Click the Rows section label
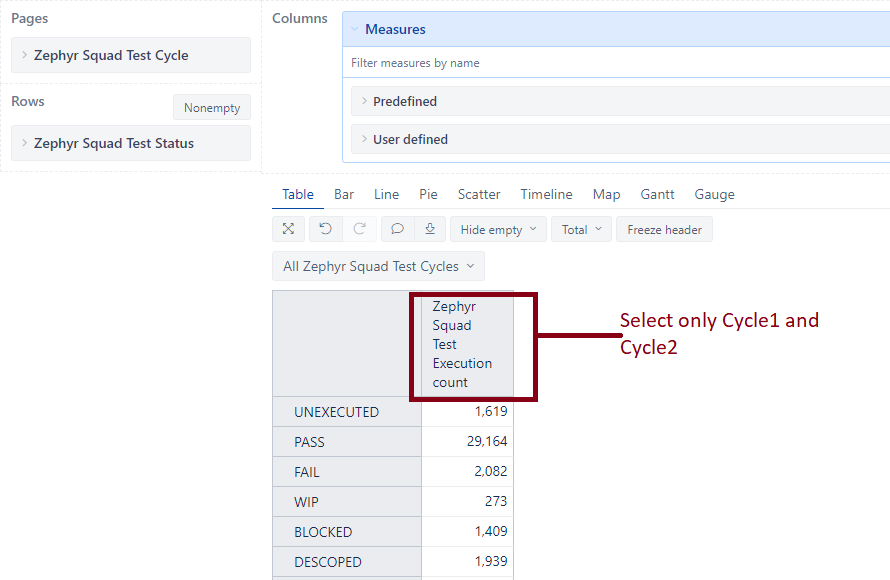Screen dimensions: 890x580 (x=28, y=101)
